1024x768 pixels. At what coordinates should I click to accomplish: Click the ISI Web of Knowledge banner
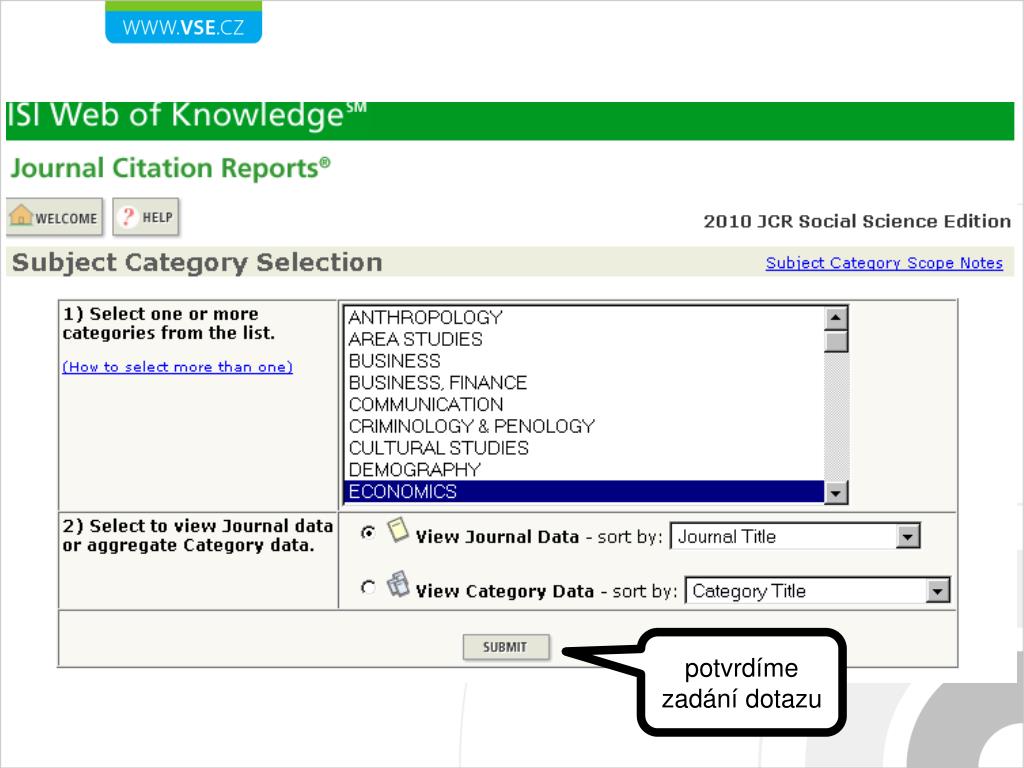tap(510, 121)
